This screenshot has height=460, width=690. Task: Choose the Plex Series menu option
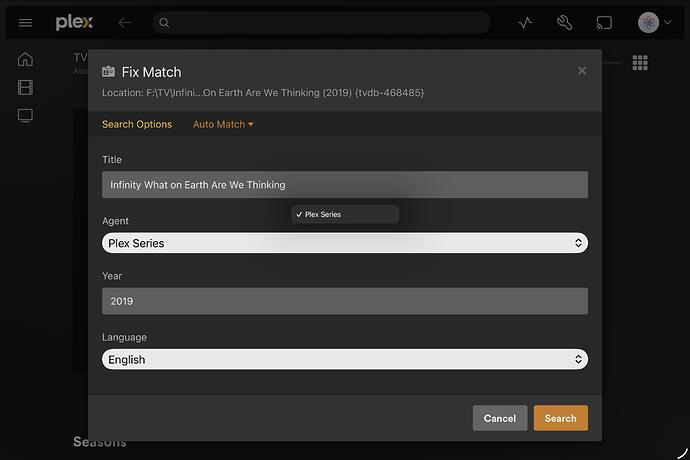[x=345, y=214]
